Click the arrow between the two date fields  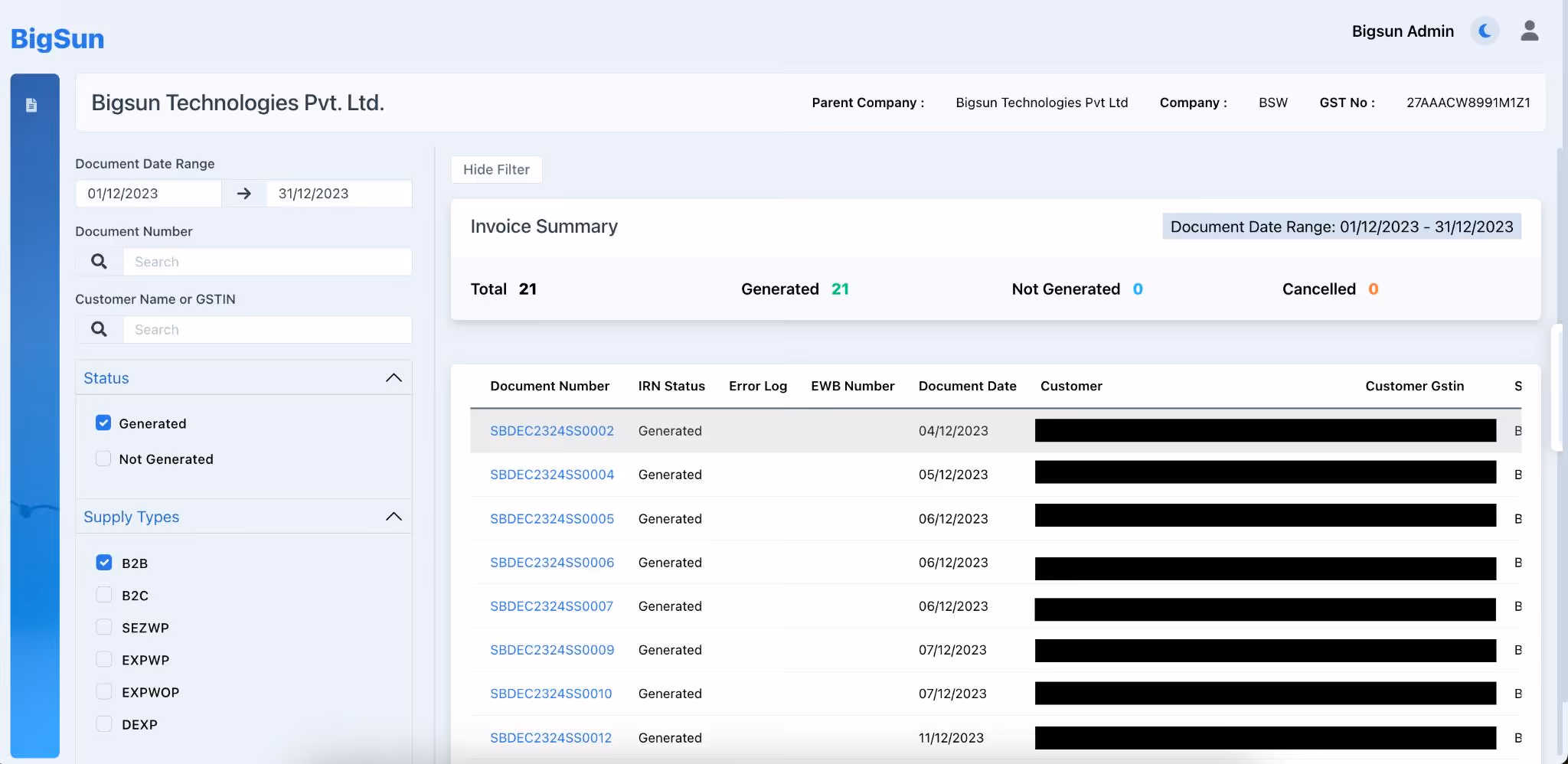244,194
